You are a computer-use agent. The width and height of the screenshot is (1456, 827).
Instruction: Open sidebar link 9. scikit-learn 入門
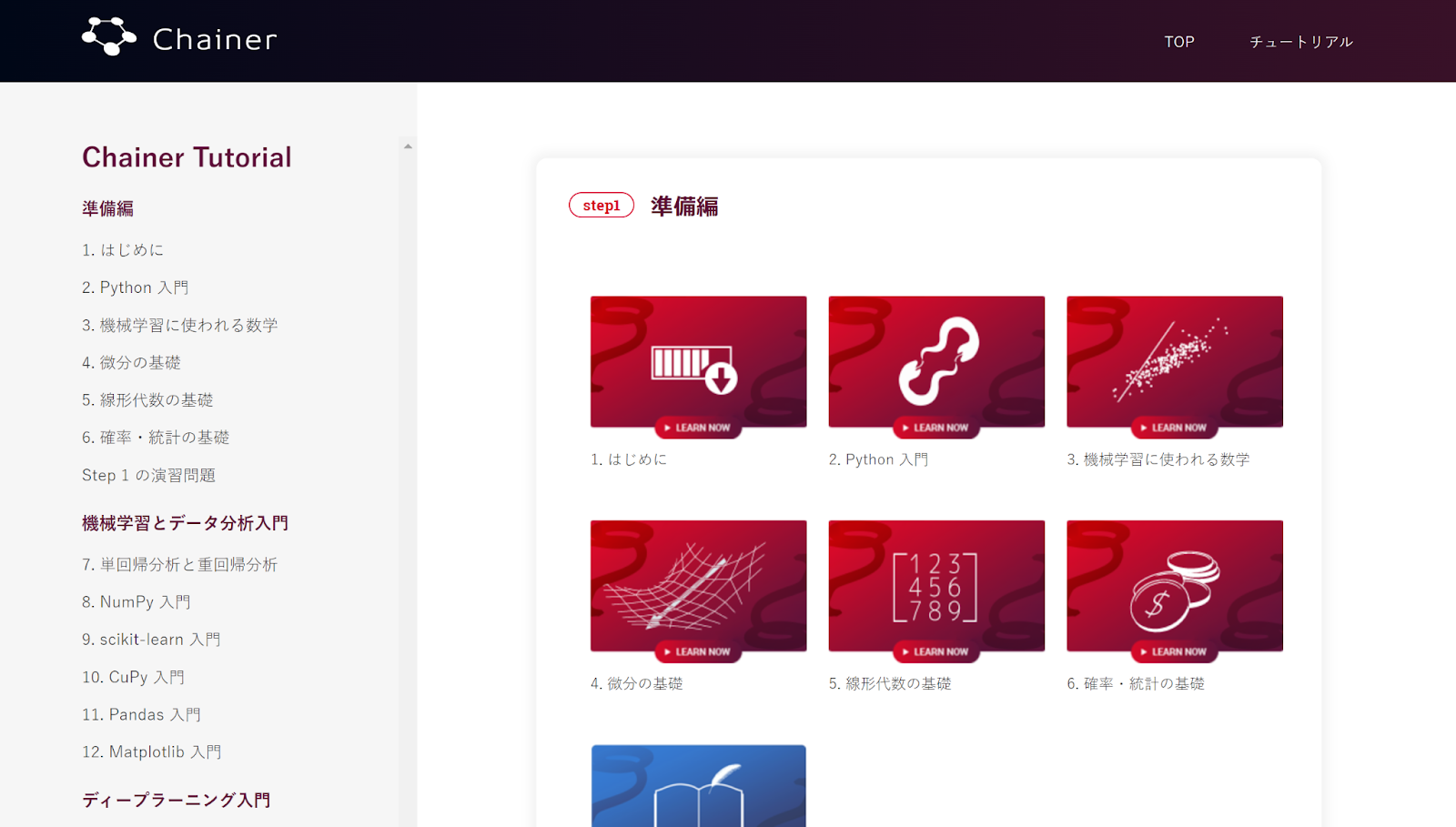coord(151,640)
